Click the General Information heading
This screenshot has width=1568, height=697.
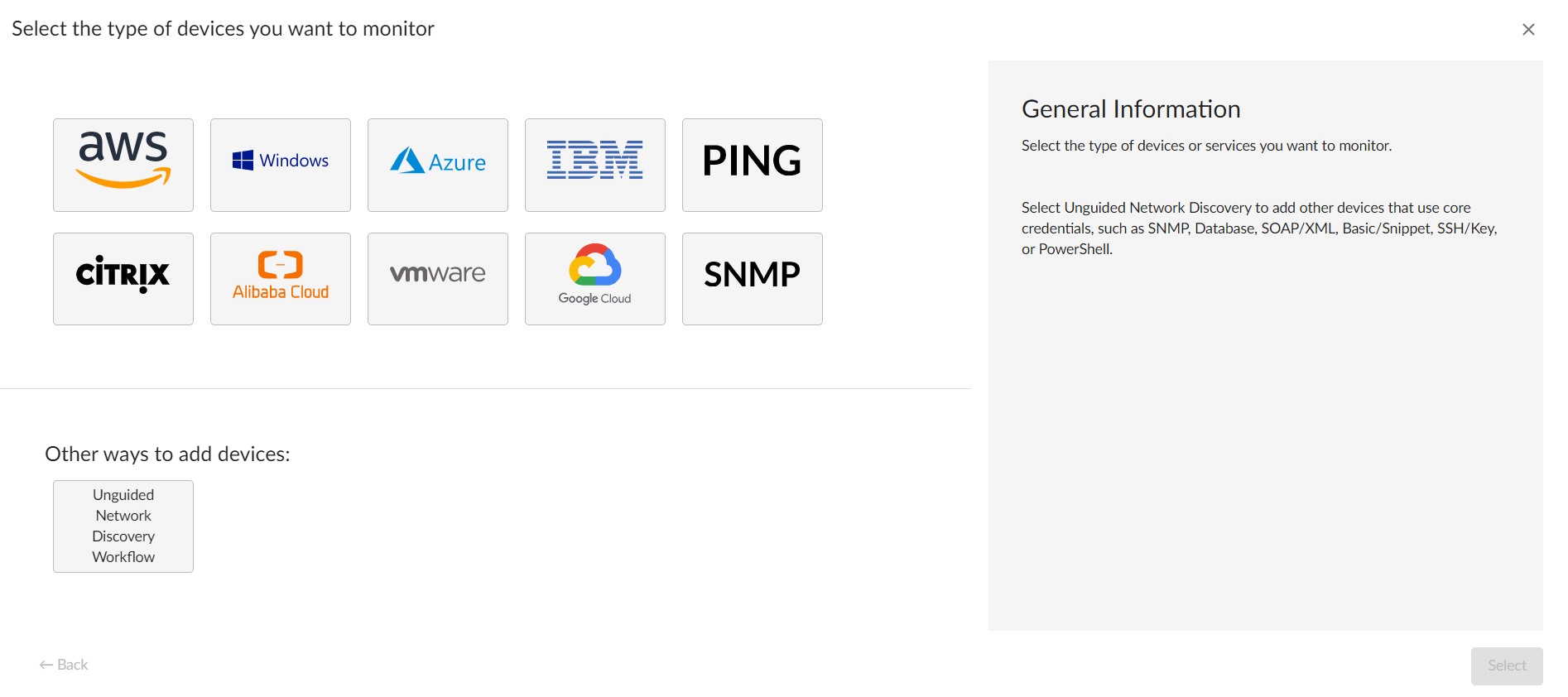click(1130, 109)
